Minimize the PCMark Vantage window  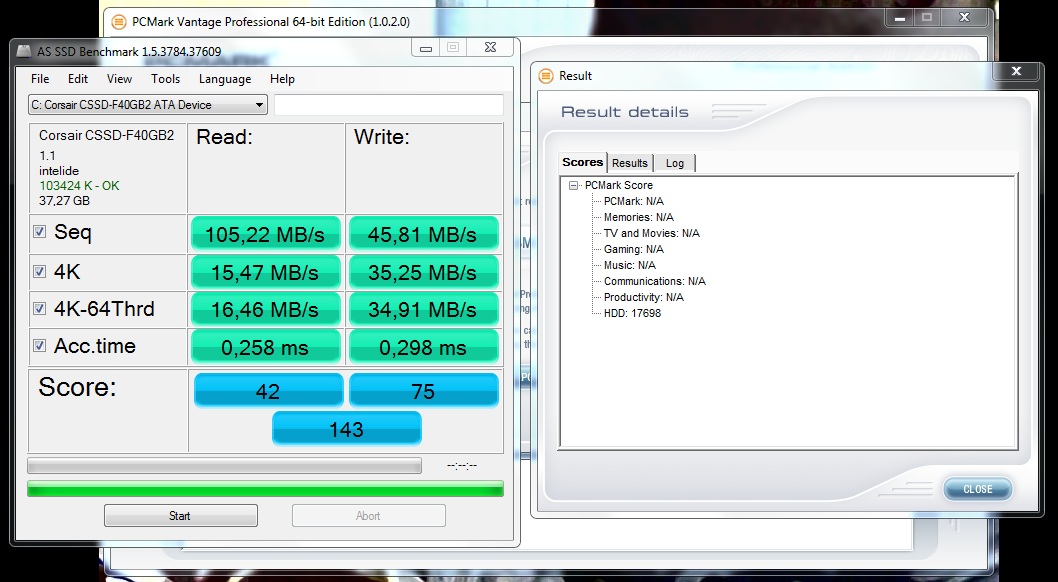899,19
